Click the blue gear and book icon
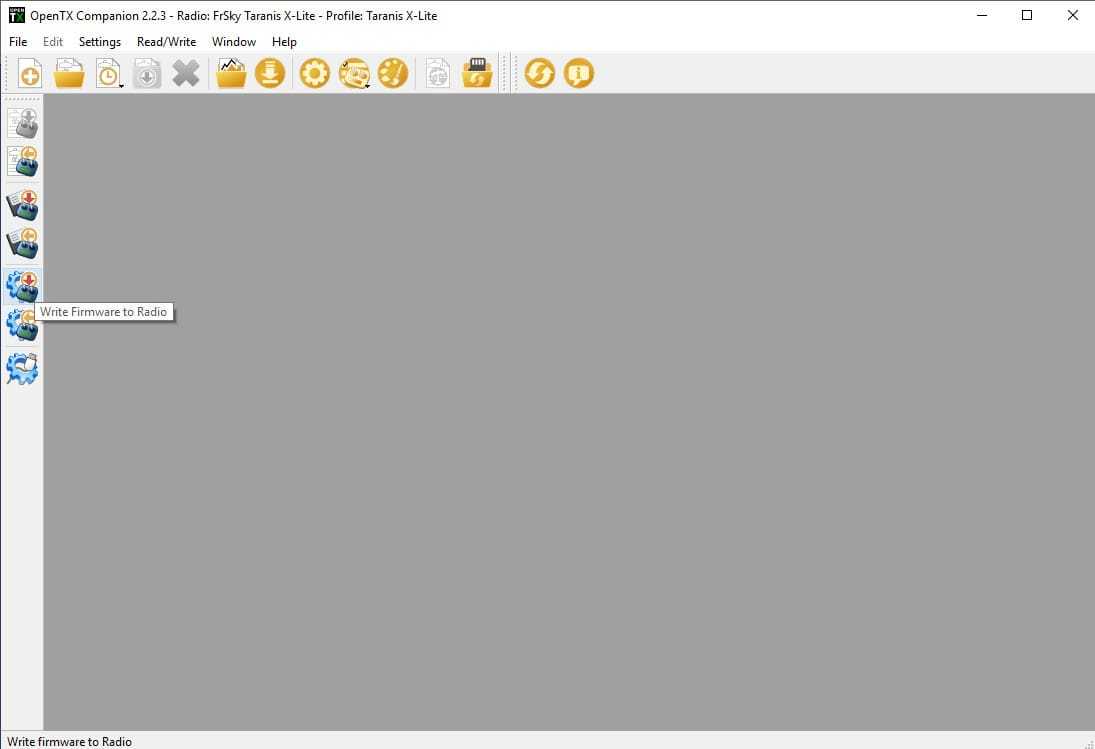Viewport: 1095px width, 749px height. [22, 369]
